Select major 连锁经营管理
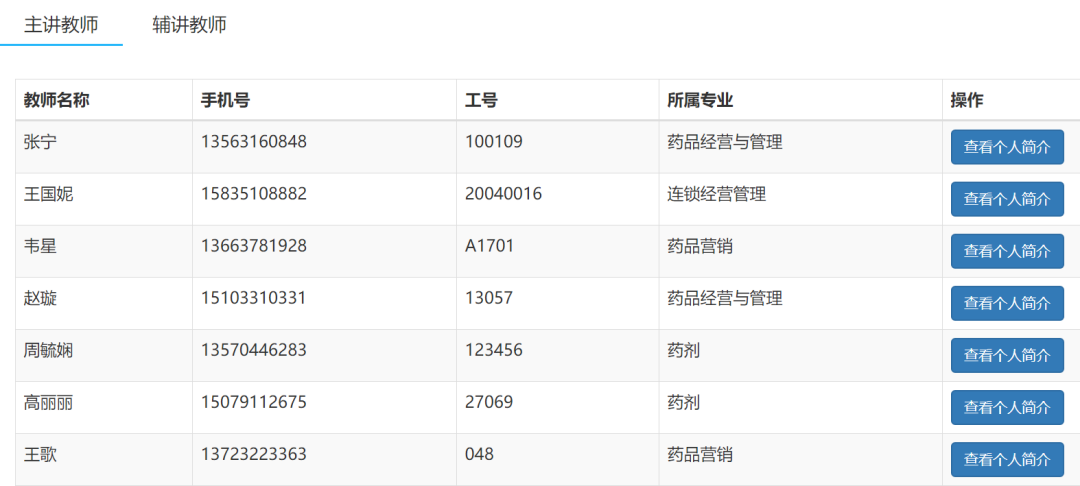This screenshot has width=1080, height=486. (x=716, y=194)
